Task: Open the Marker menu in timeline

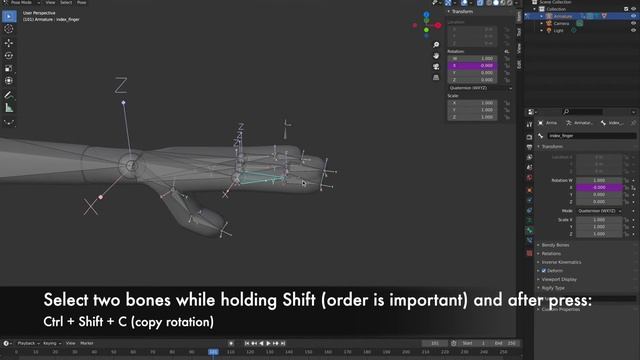Action: point(87,343)
